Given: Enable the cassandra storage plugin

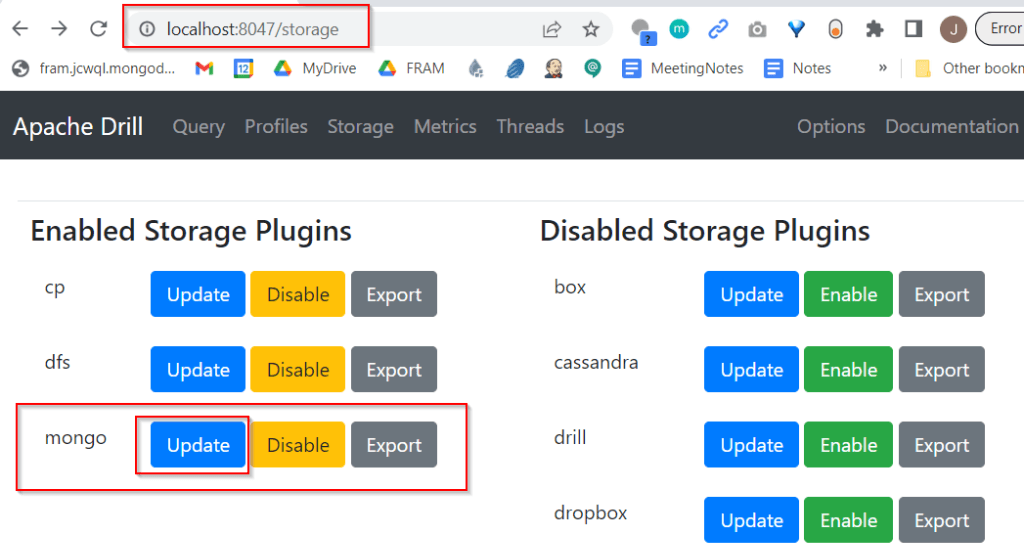Looking at the screenshot, I should click(x=848, y=369).
